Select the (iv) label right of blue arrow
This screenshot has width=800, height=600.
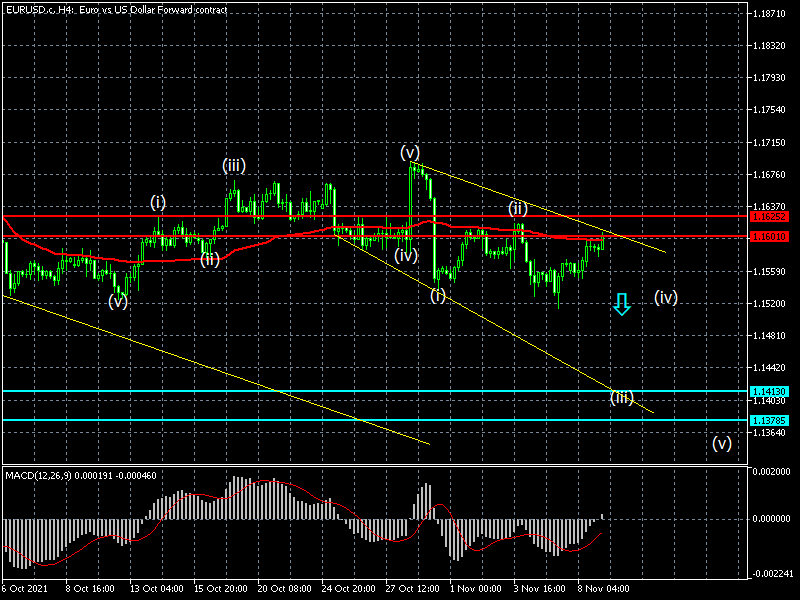[666, 297]
